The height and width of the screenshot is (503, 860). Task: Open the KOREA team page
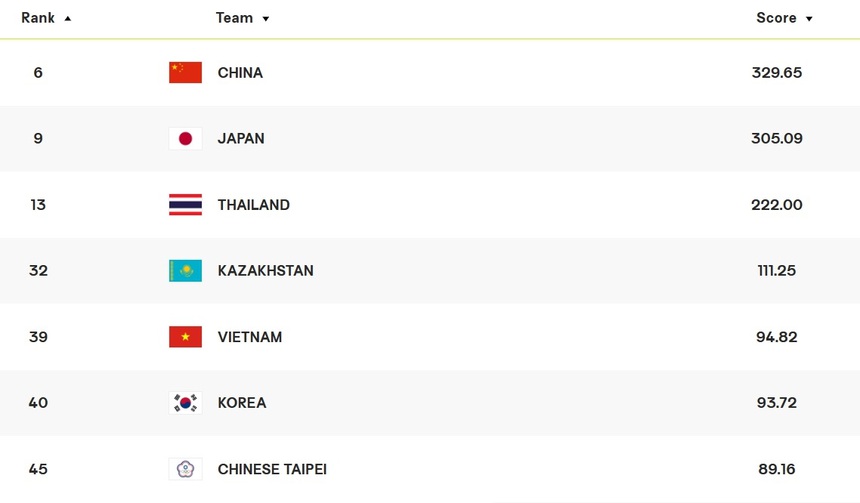click(x=242, y=403)
